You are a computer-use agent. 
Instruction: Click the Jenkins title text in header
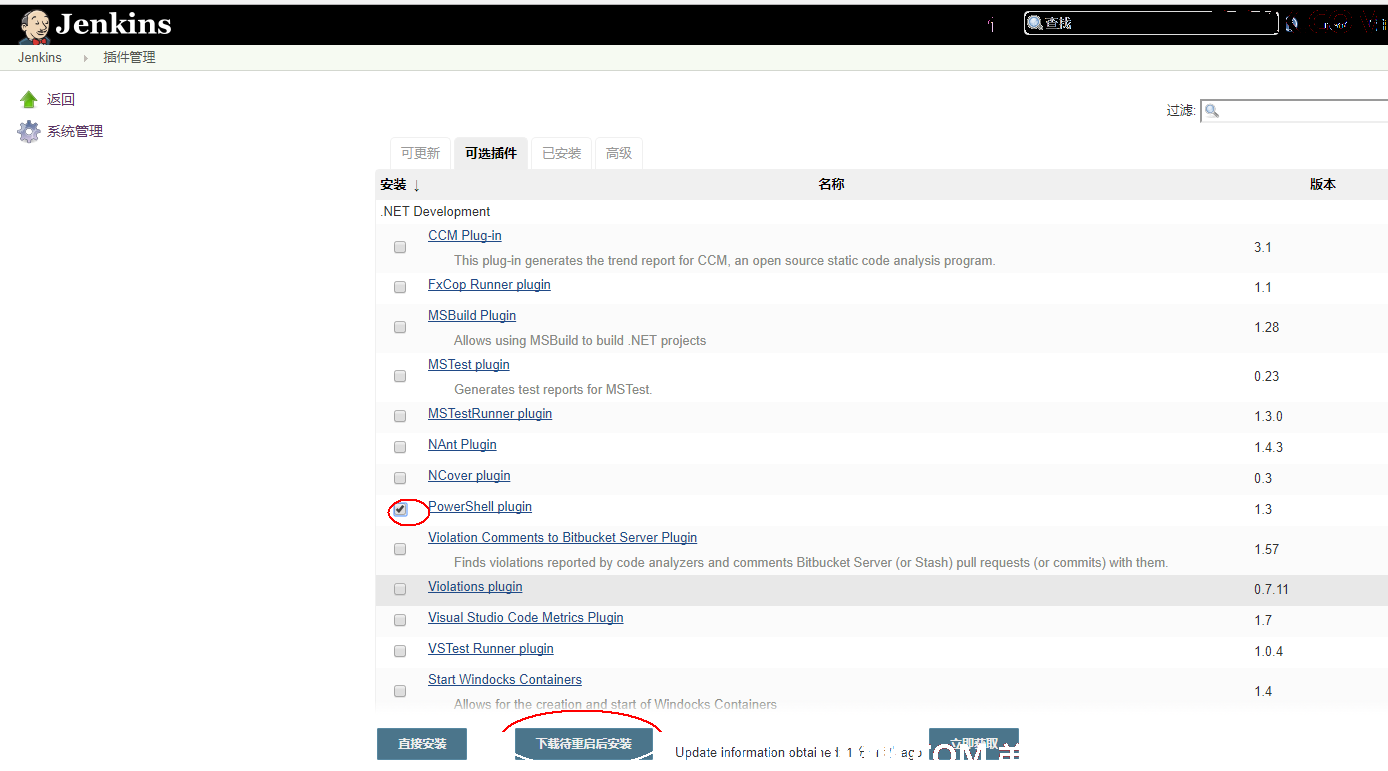(113, 24)
